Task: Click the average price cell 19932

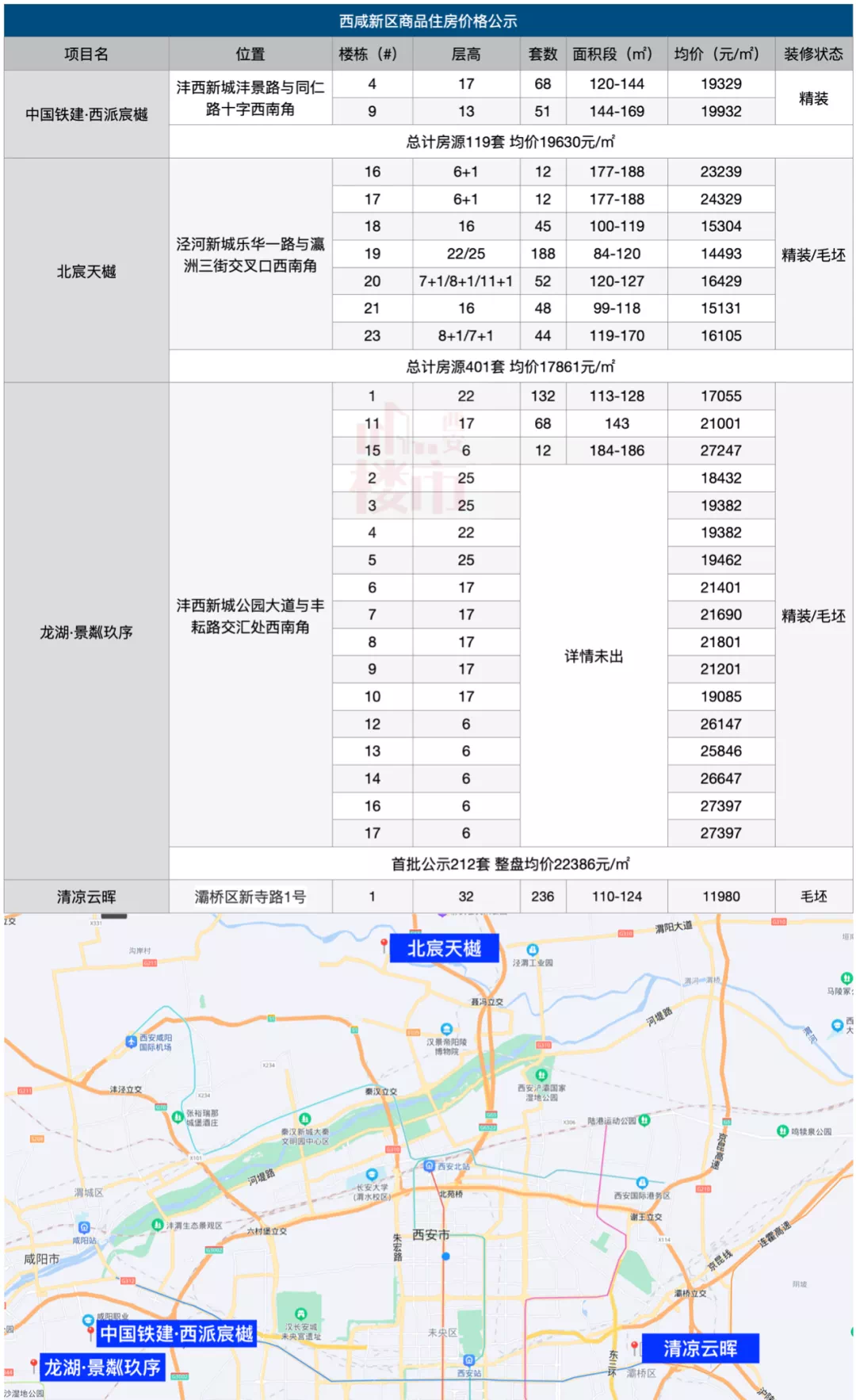Action: pyautogui.click(x=721, y=112)
